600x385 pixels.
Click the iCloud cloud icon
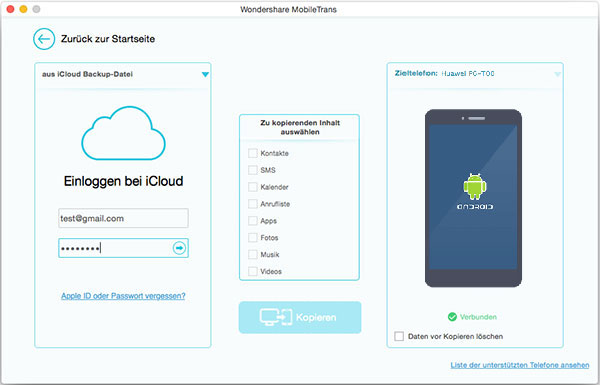[x=123, y=133]
